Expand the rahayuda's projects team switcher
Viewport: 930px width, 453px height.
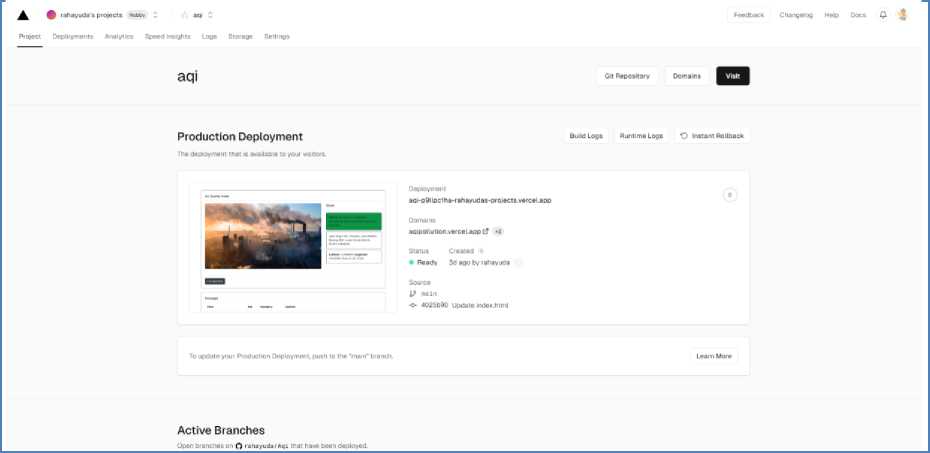(x=156, y=15)
